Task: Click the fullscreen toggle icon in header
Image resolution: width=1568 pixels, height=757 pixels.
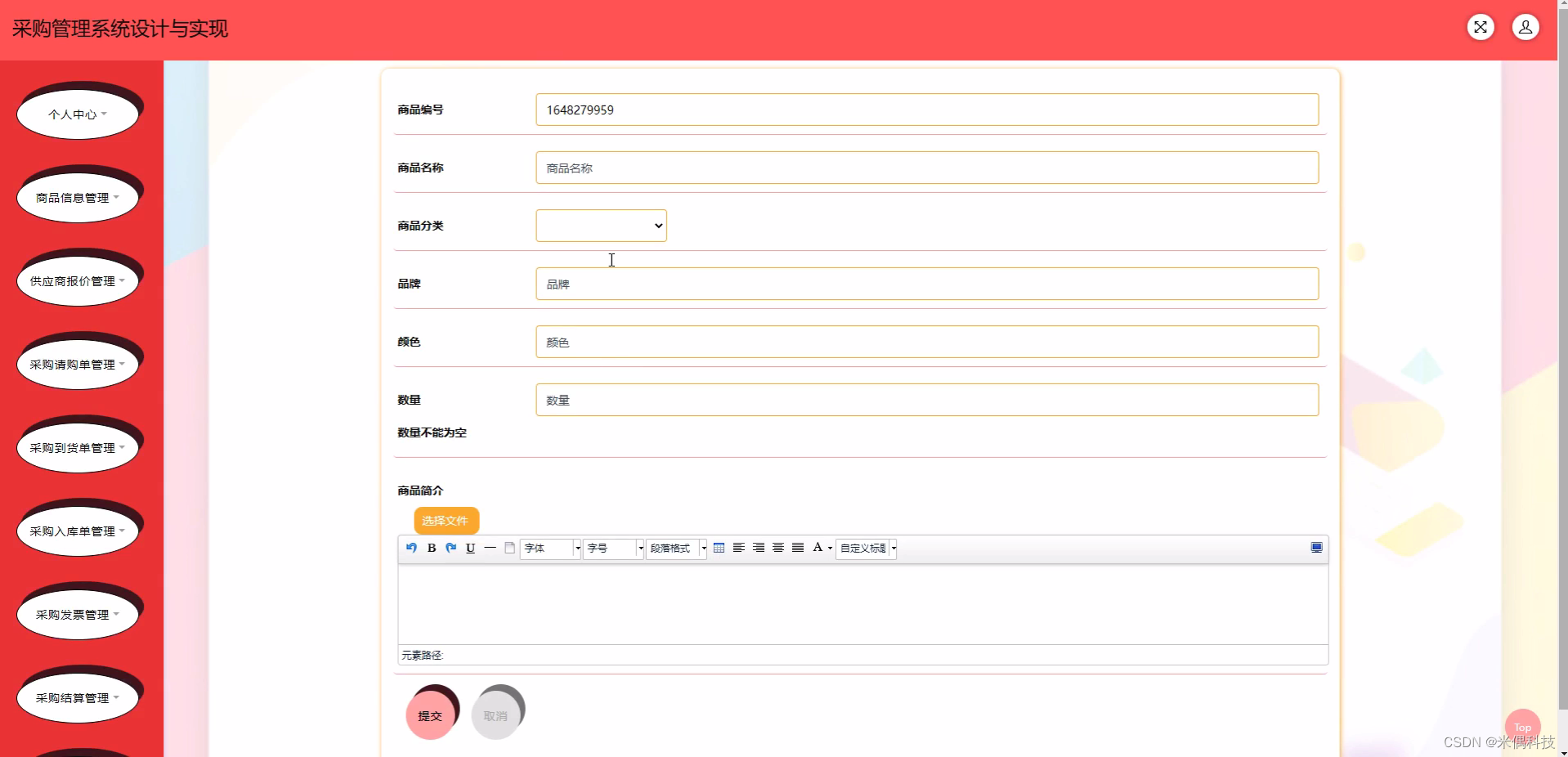Action: (x=1481, y=27)
